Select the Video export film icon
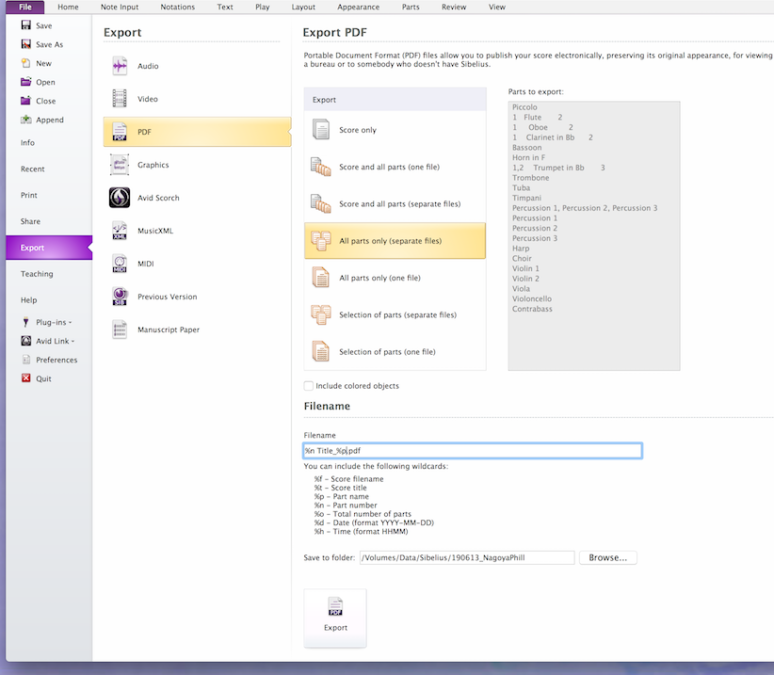 point(119,99)
